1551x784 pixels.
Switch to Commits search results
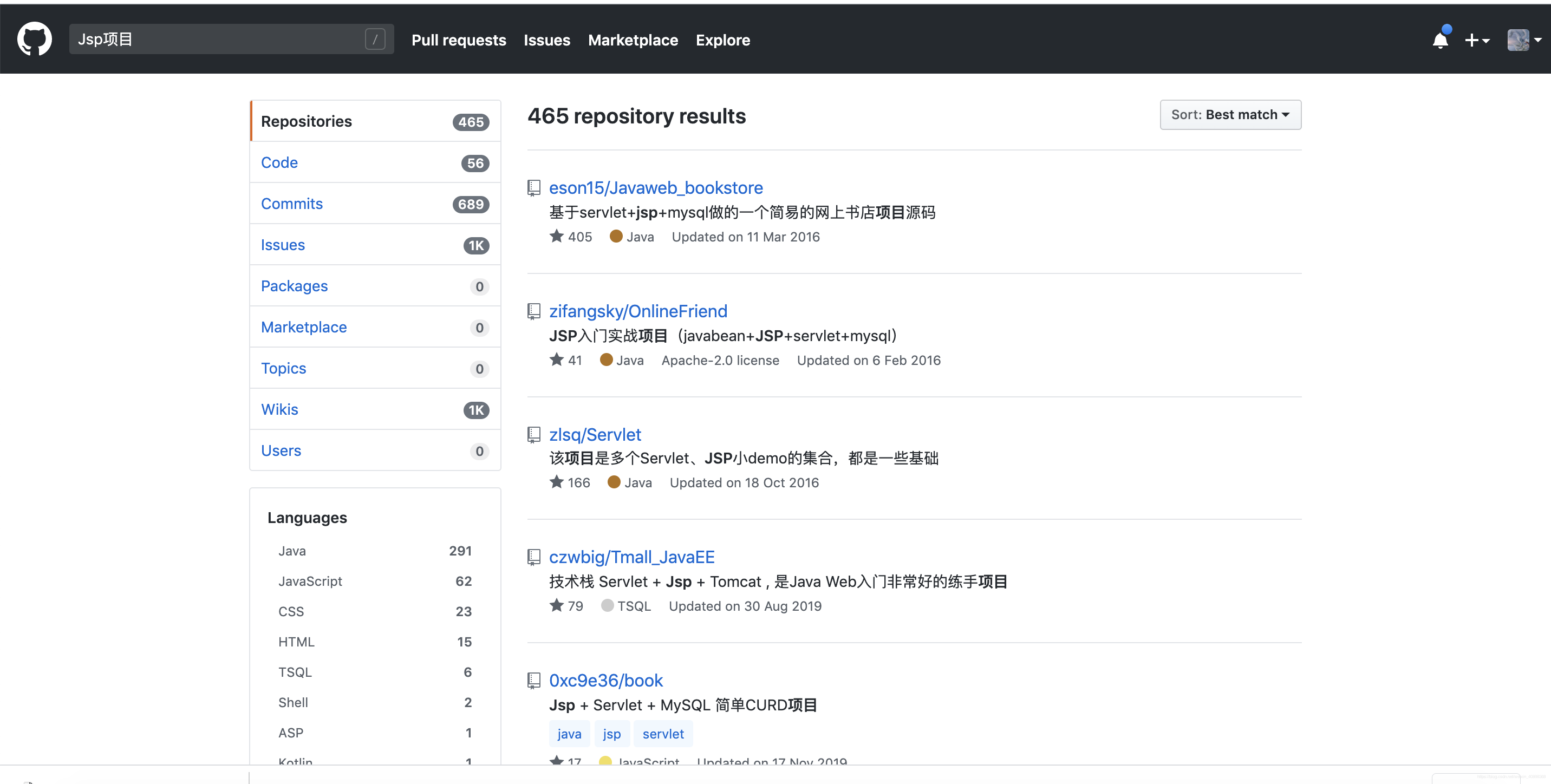(x=292, y=204)
